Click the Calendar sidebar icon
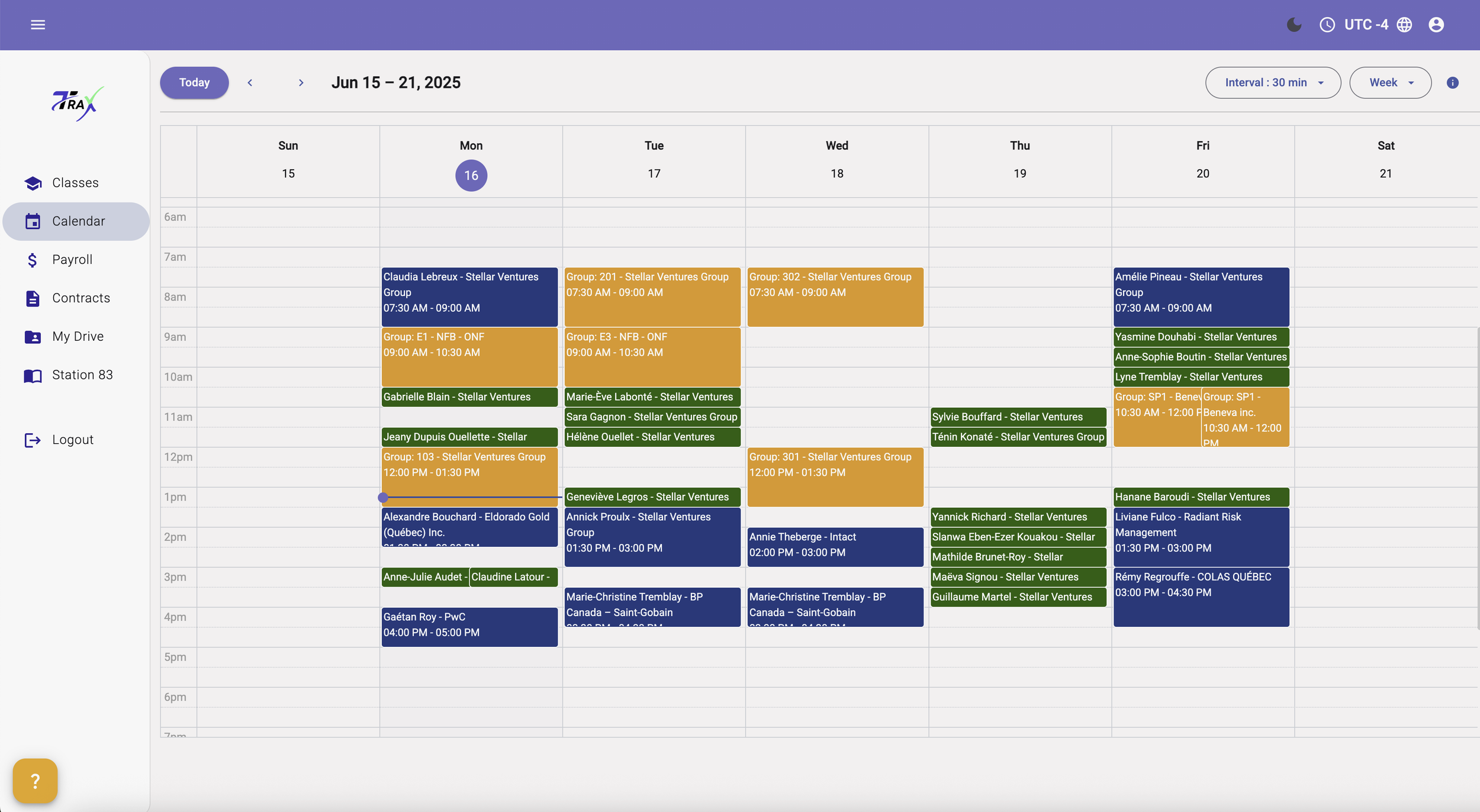The image size is (1480, 812). tap(33, 221)
